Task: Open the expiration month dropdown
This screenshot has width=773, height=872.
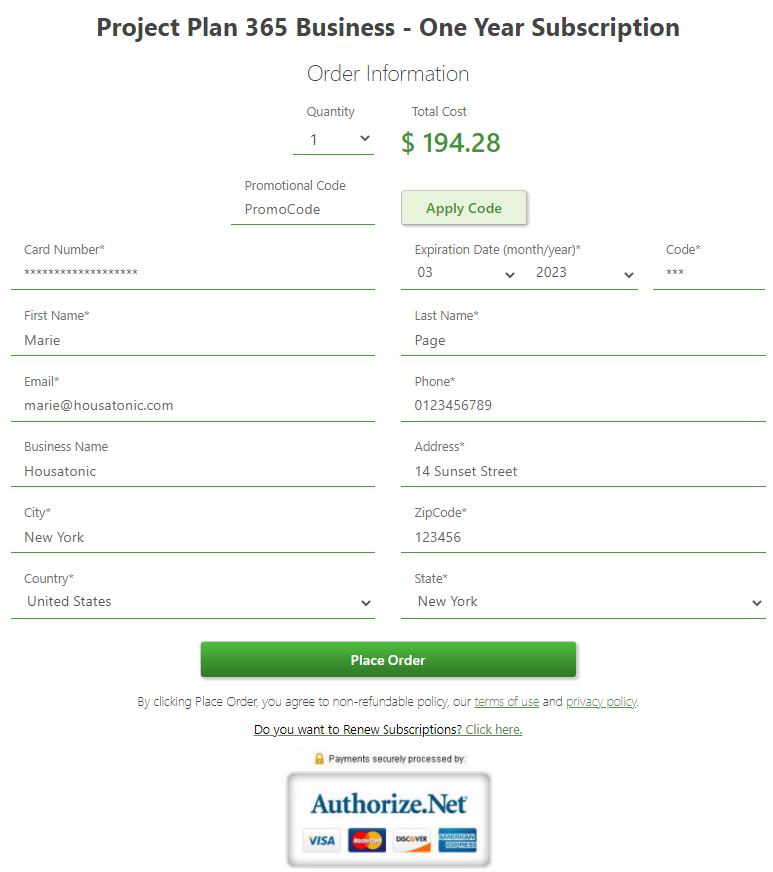Action: (x=464, y=273)
